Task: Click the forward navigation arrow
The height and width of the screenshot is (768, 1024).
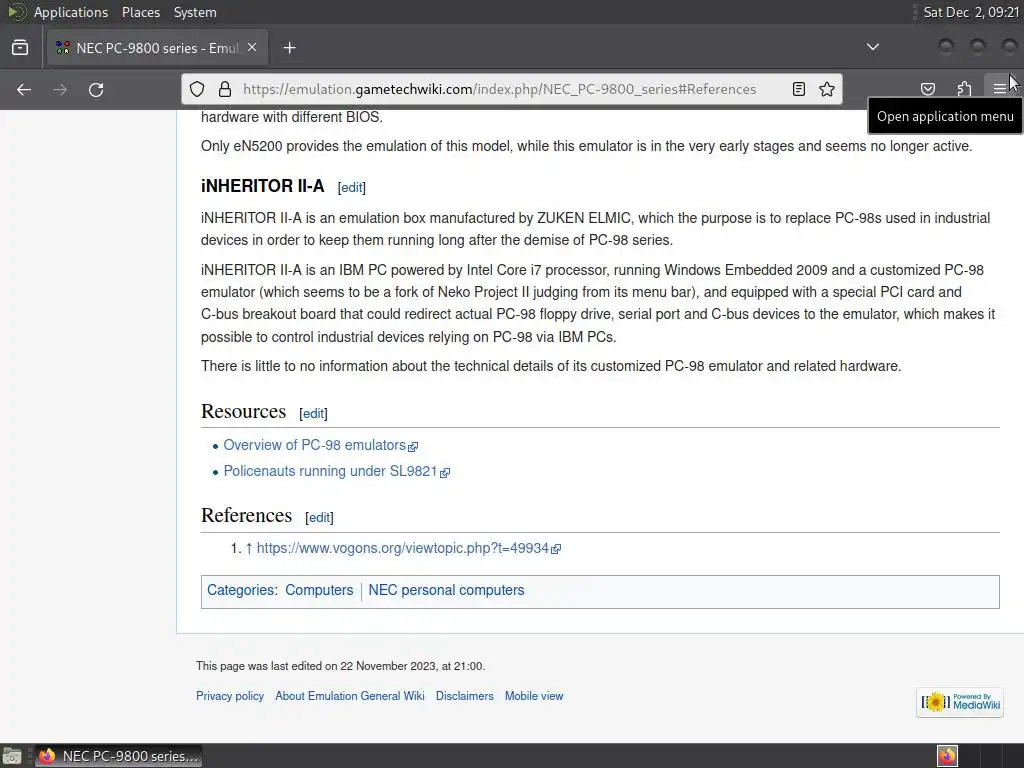Action: click(x=60, y=89)
